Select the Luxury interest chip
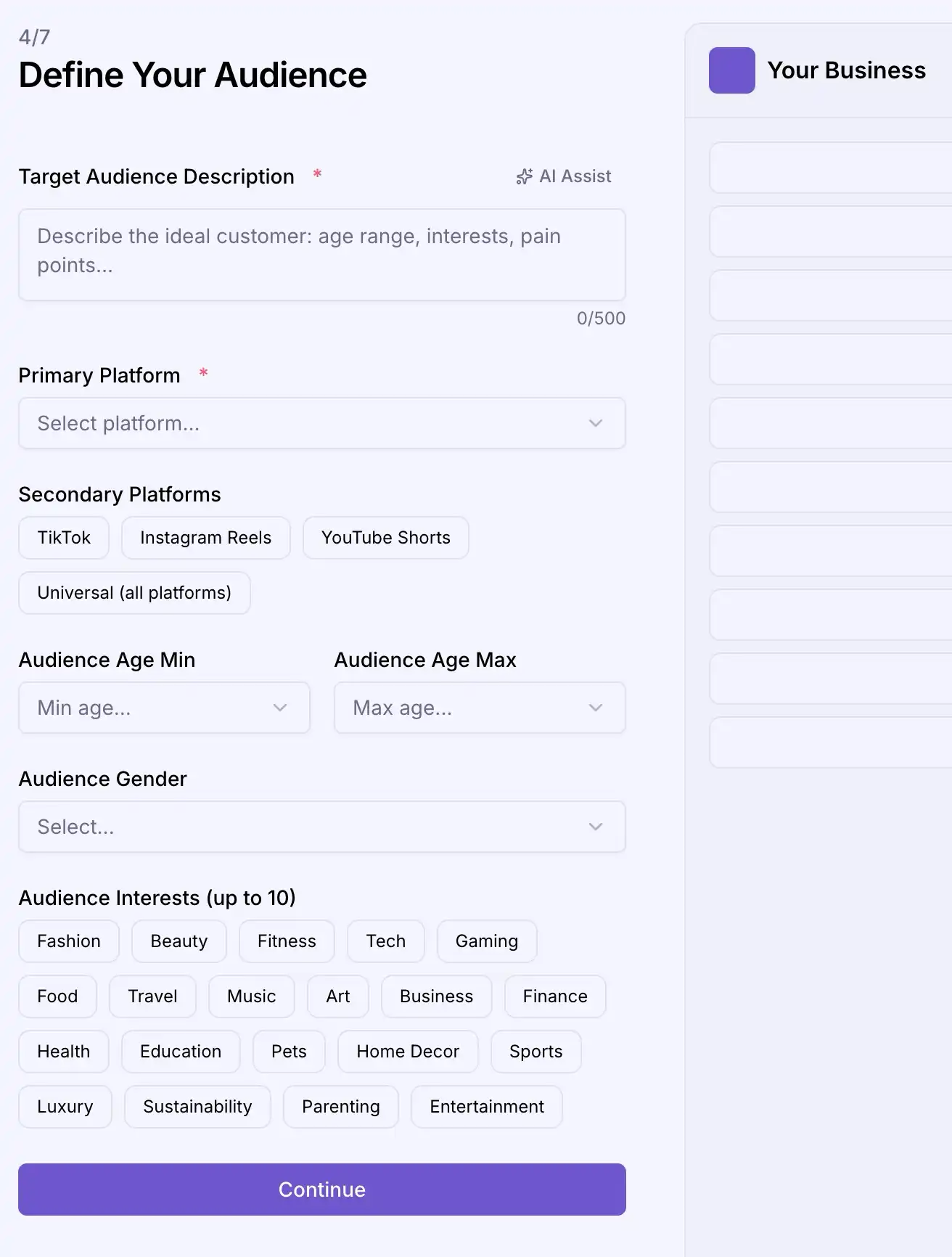 65,1107
